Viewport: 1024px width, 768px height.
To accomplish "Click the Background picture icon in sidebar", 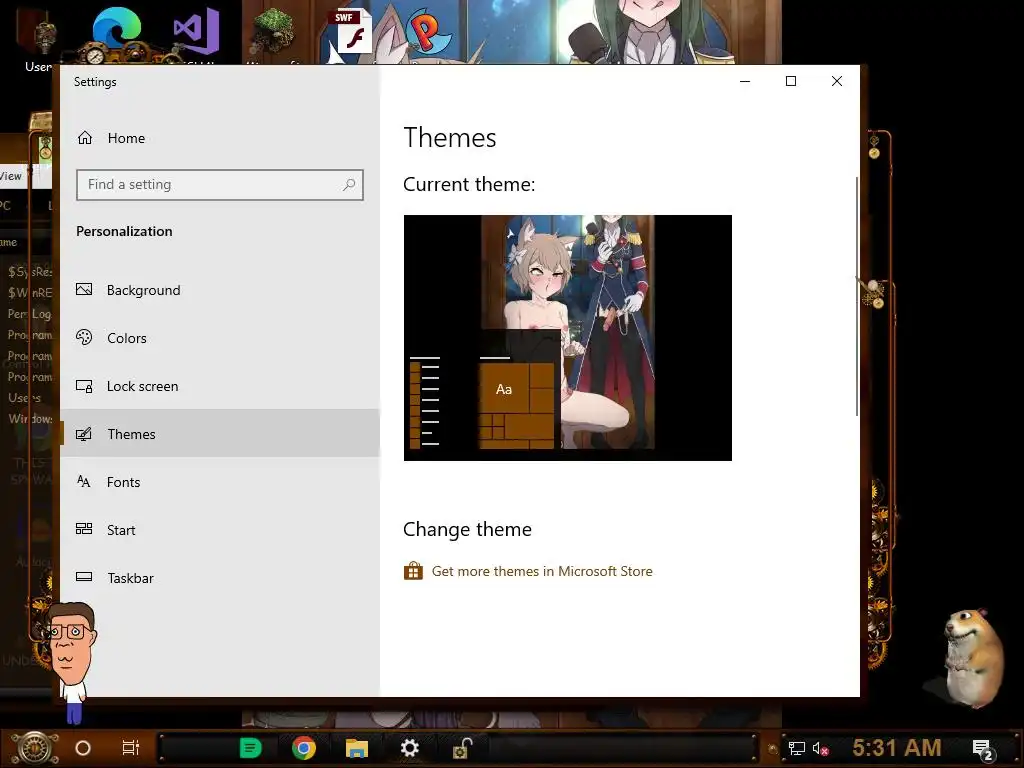I will (x=84, y=289).
